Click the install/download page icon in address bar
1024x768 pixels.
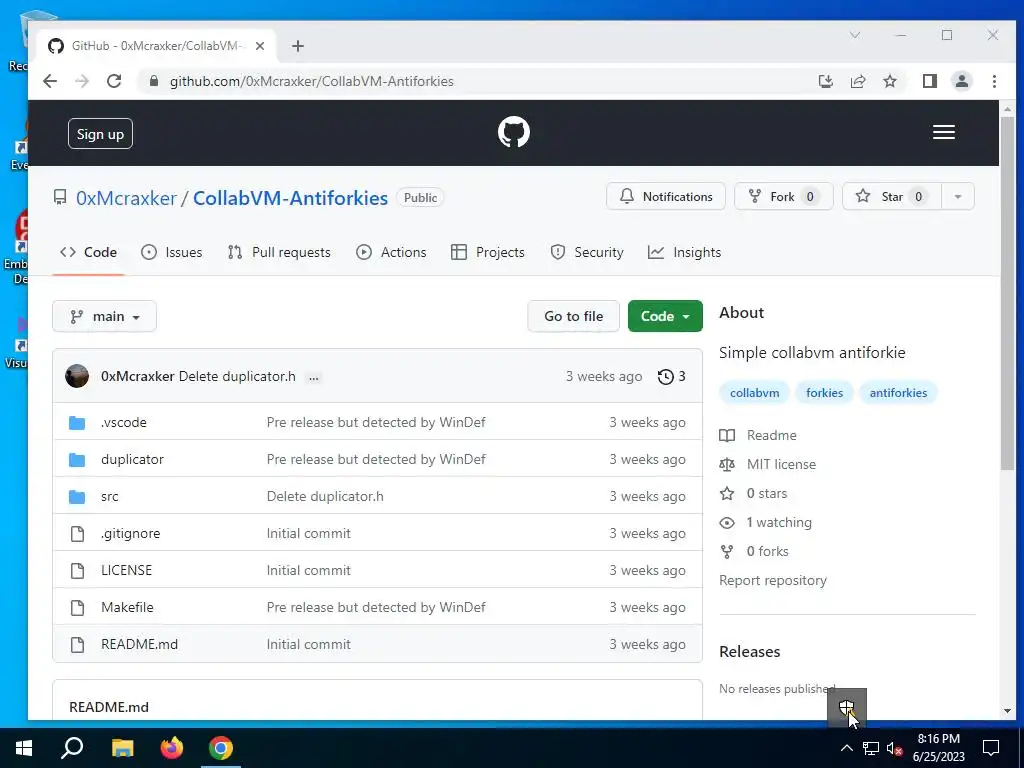825,81
